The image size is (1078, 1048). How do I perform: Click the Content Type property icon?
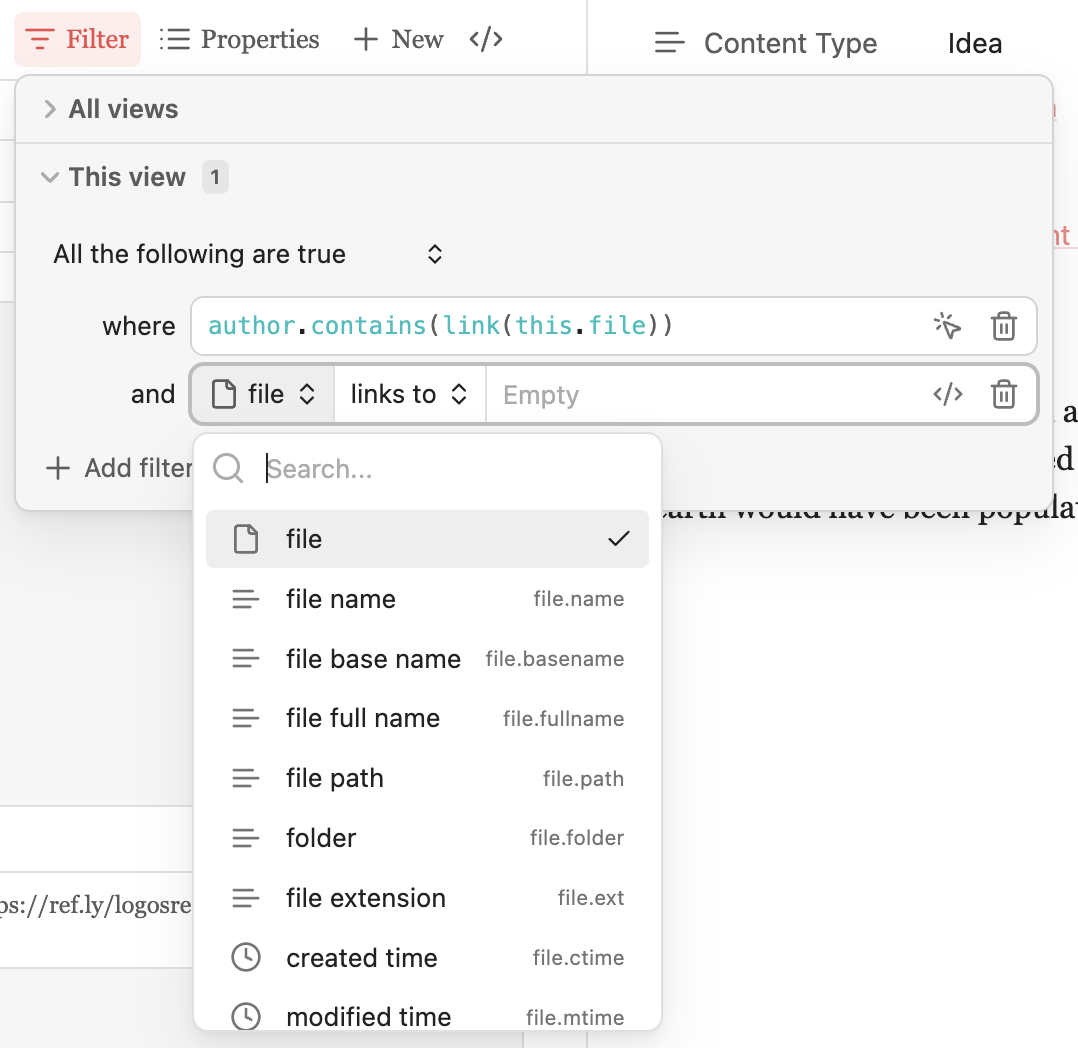(669, 44)
